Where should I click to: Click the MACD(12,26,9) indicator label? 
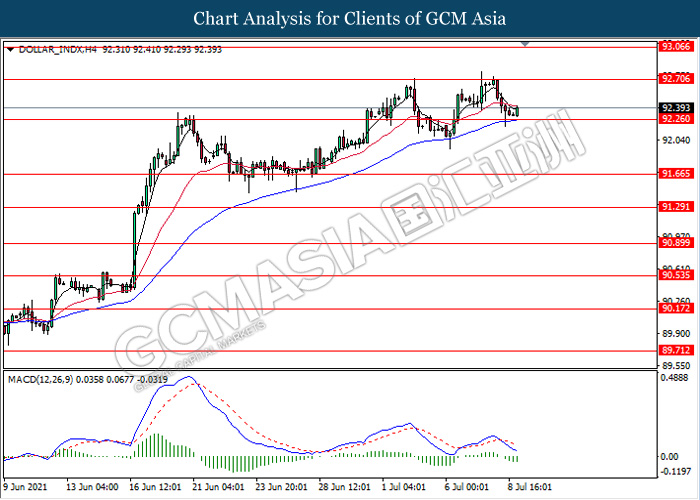pyautogui.click(x=41, y=380)
